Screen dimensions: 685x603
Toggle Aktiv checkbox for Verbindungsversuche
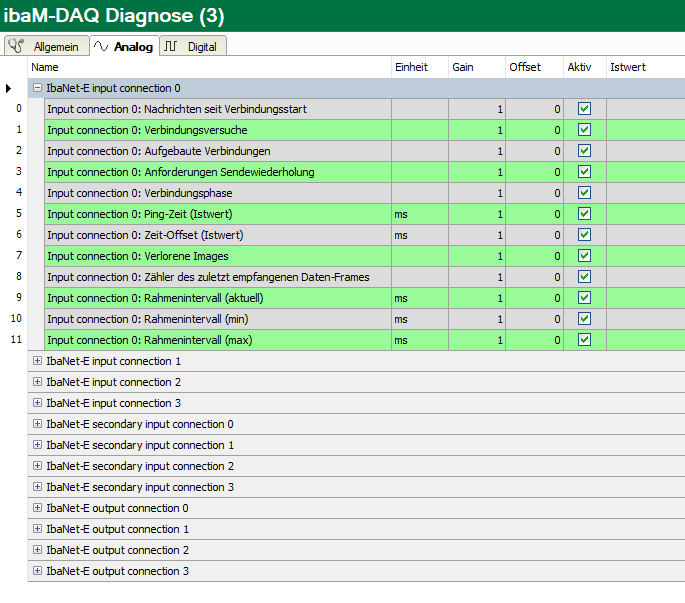585,130
